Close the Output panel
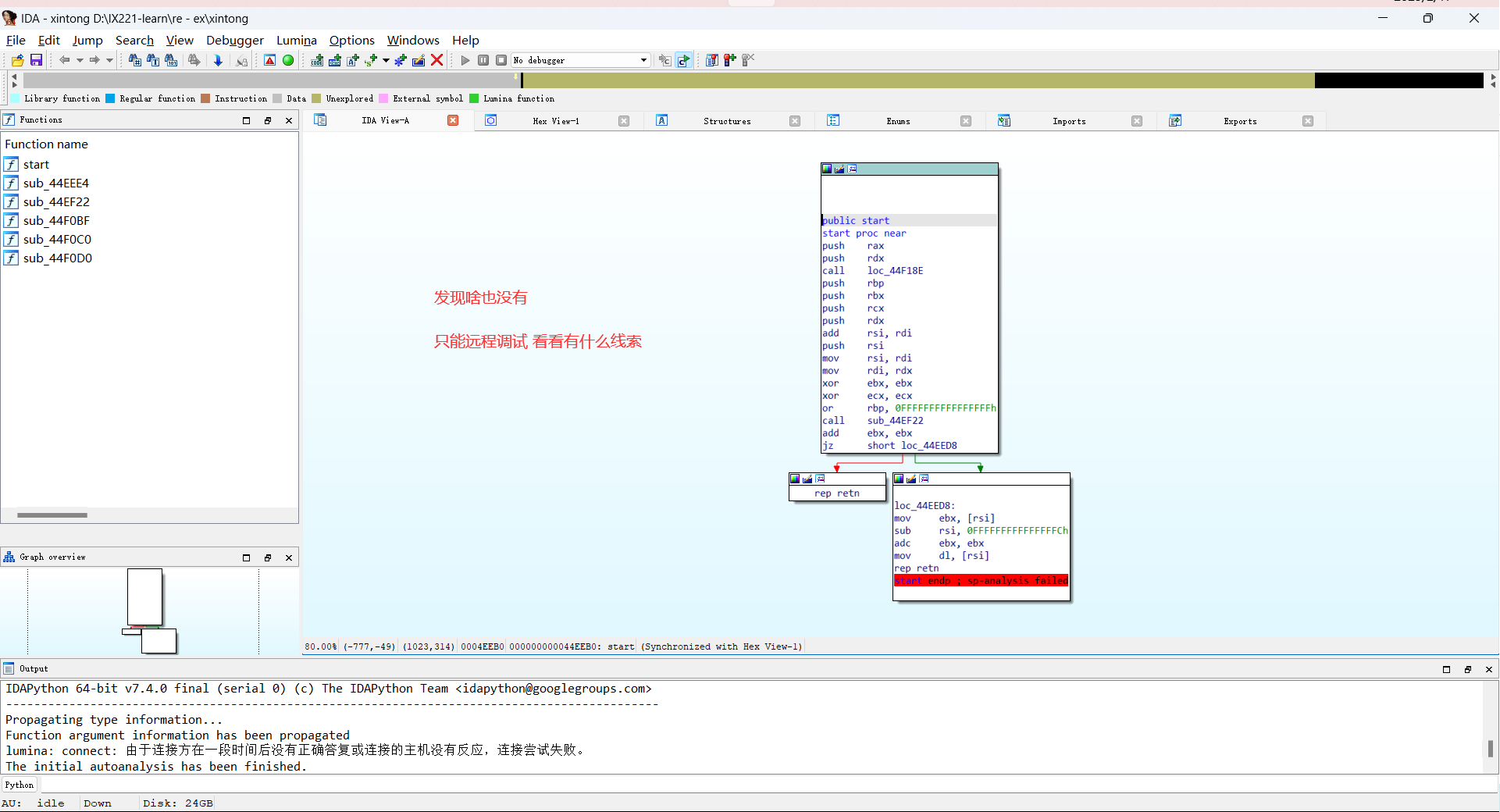Screen dimensions: 1500x812 [1489, 669]
